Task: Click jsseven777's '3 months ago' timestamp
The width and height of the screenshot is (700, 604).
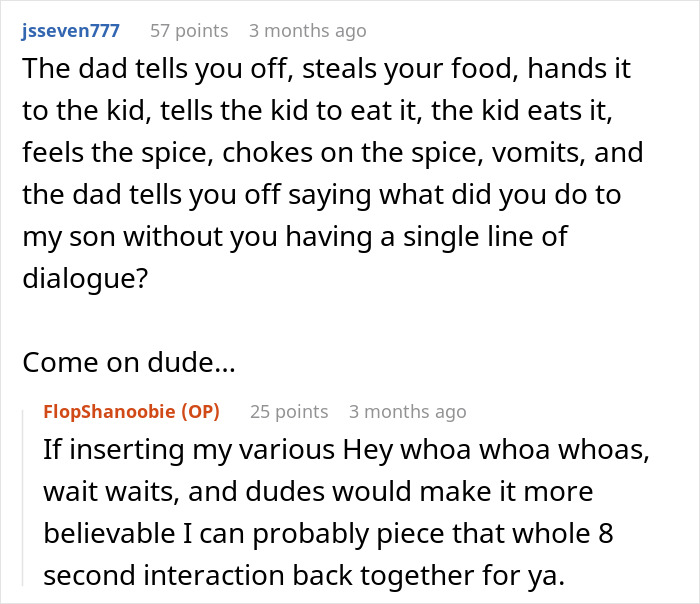Action: pos(307,31)
